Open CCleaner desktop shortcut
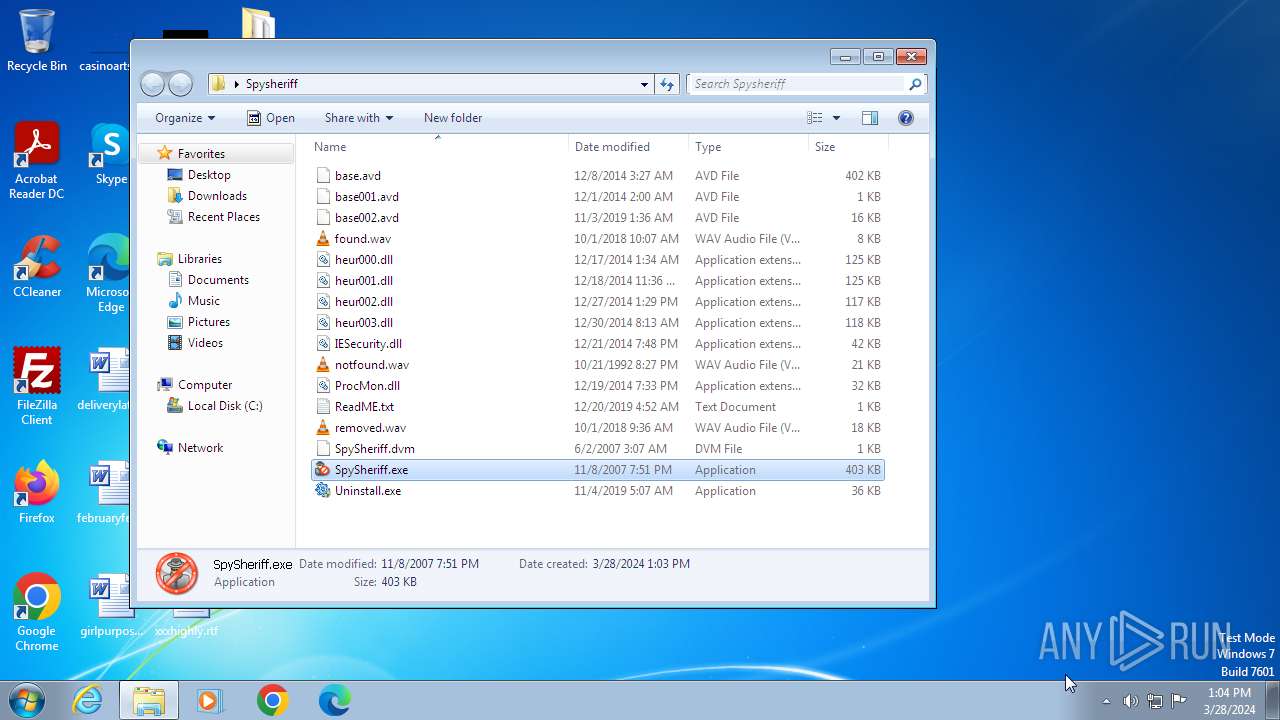Viewport: 1280px width, 720px height. coord(37,267)
